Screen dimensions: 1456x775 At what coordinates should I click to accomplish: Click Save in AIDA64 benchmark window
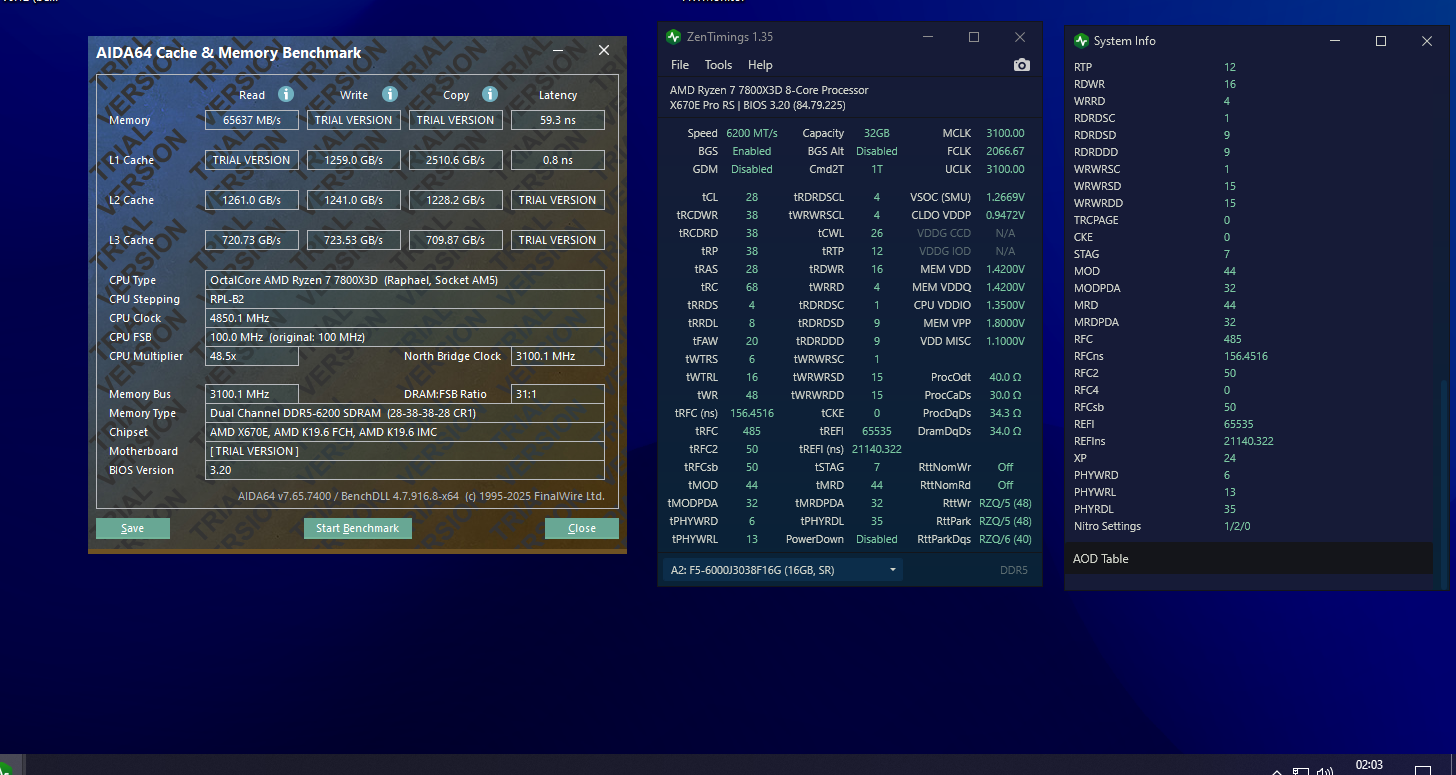click(133, 528)
